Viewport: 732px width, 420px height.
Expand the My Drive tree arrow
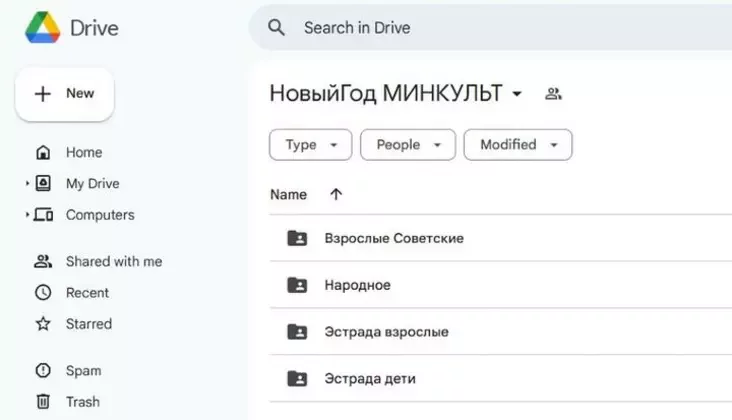(27, 184)
